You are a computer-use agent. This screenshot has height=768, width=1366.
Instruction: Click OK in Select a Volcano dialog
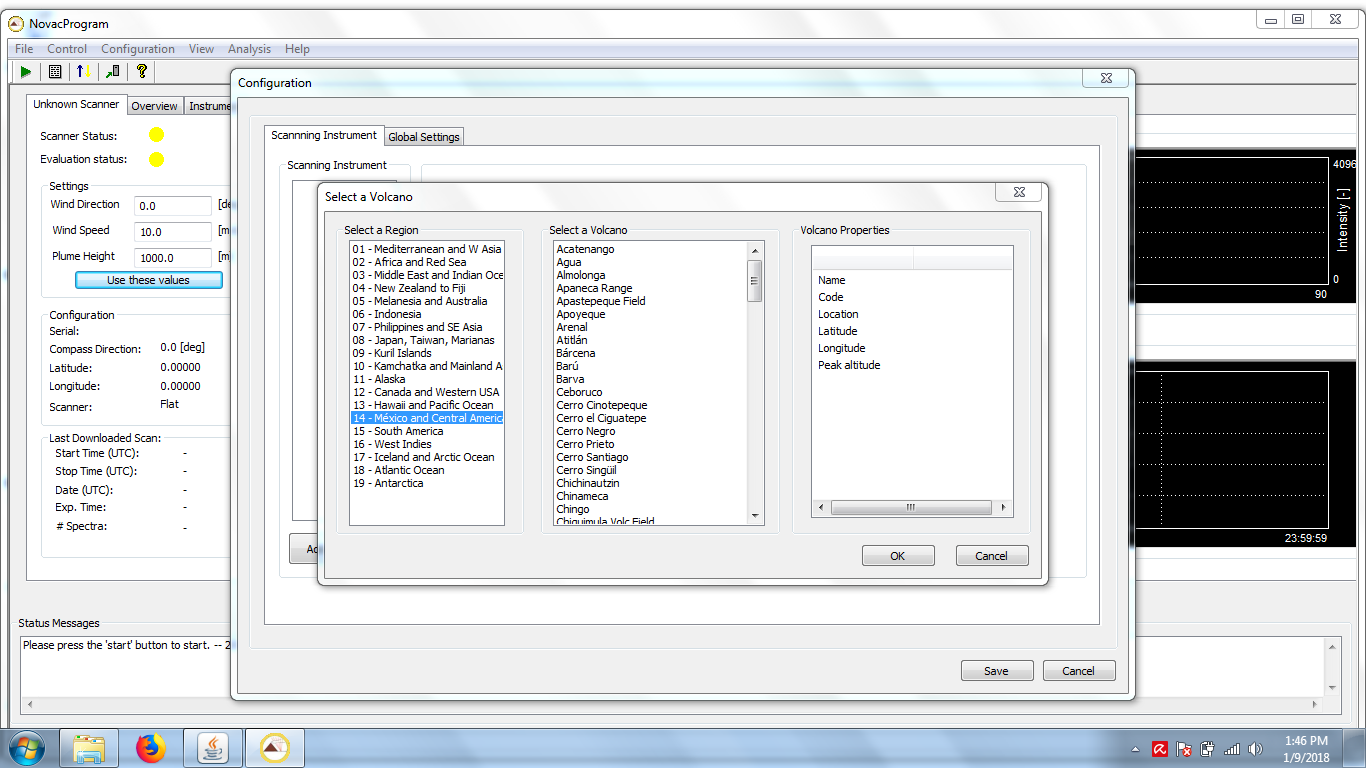pos(898,556)
